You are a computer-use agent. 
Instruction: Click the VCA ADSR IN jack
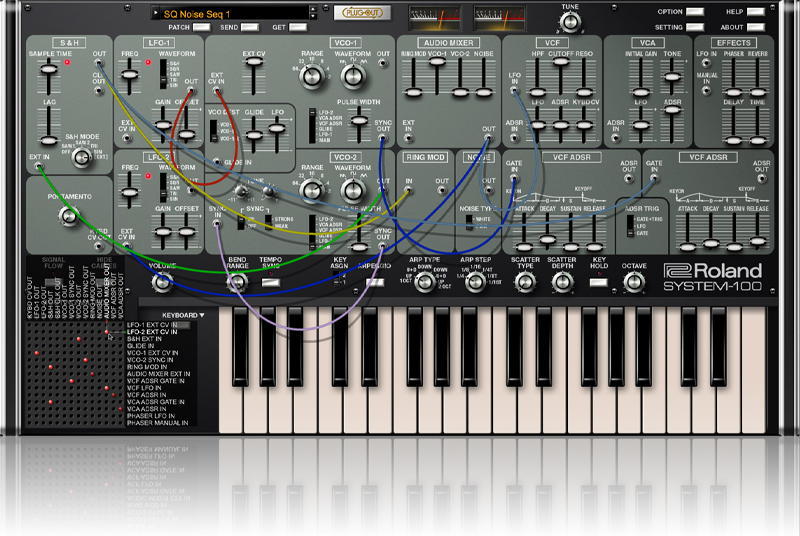tap(616, 138)
